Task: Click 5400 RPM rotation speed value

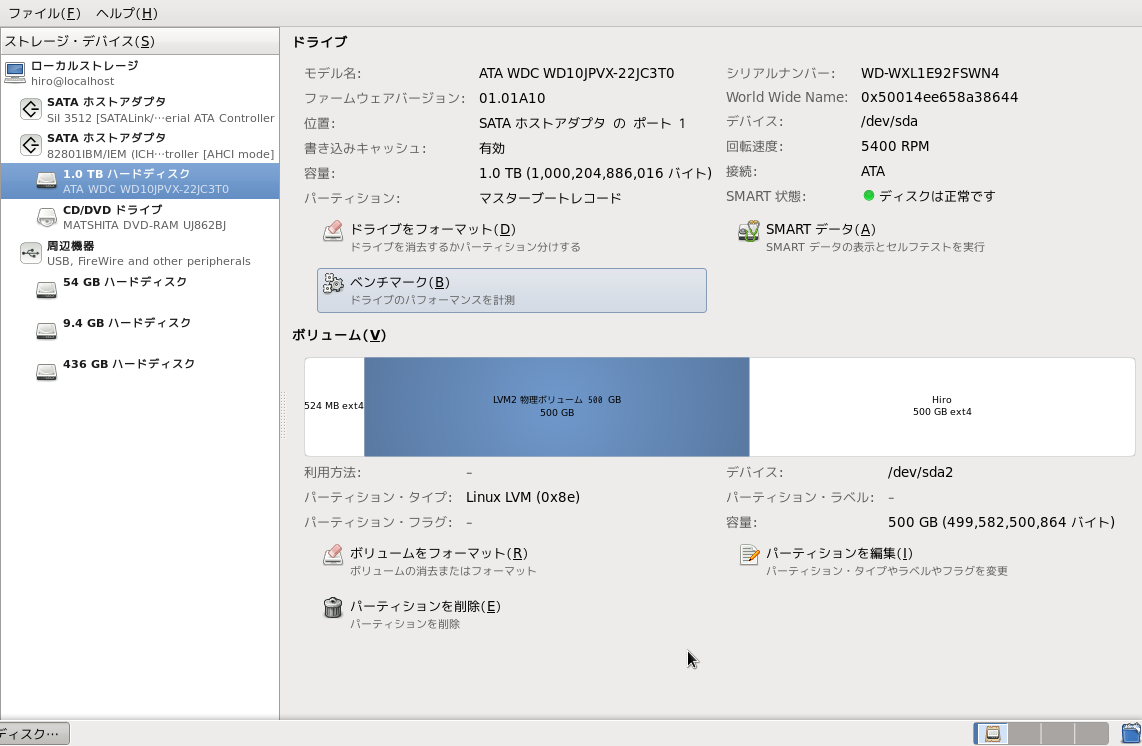Action: pos(895,146)
